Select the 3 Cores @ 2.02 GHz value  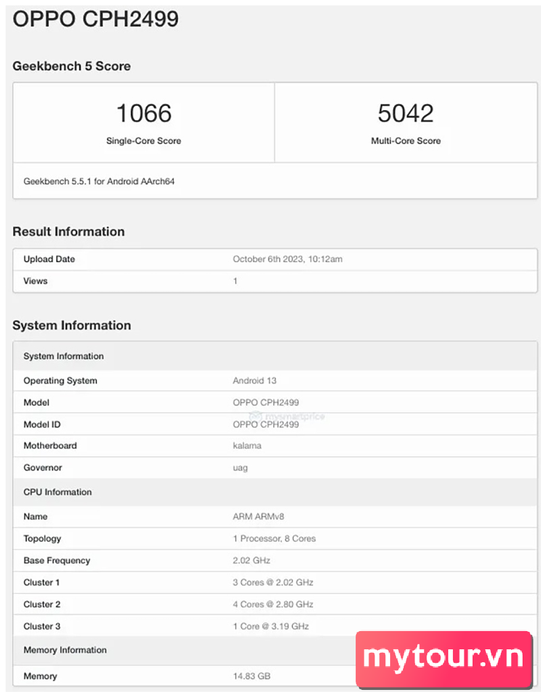coord(273,583)
